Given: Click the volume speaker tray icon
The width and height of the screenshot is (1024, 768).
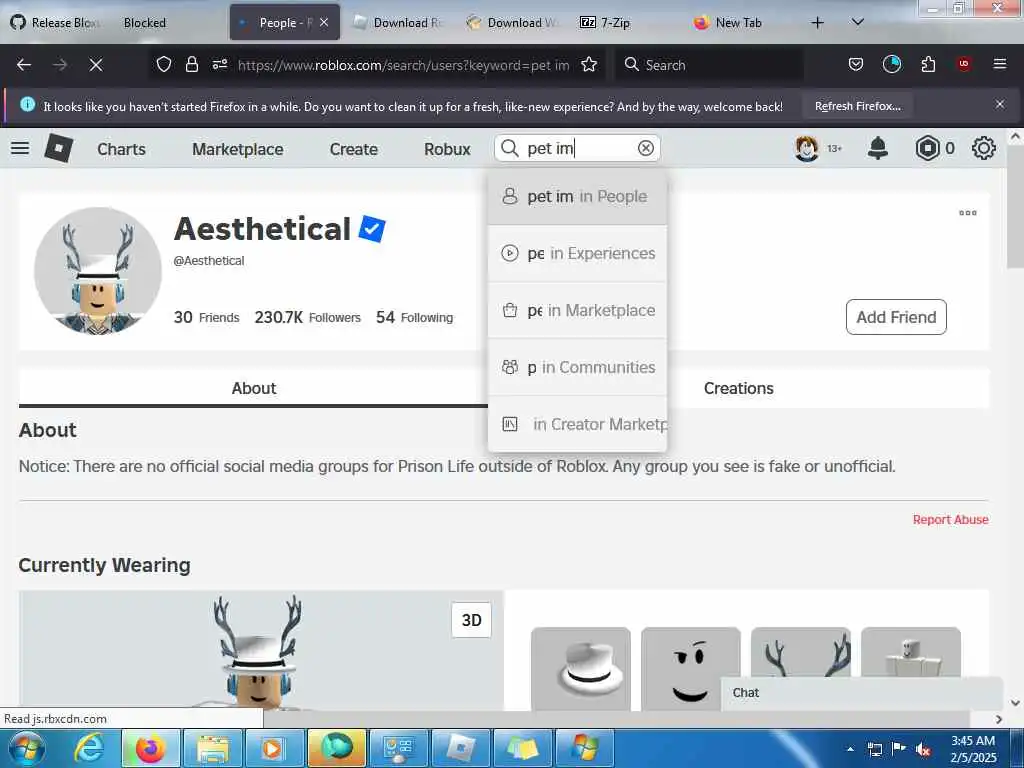Looking at the screenshot, I should click(x=923, y=750).
